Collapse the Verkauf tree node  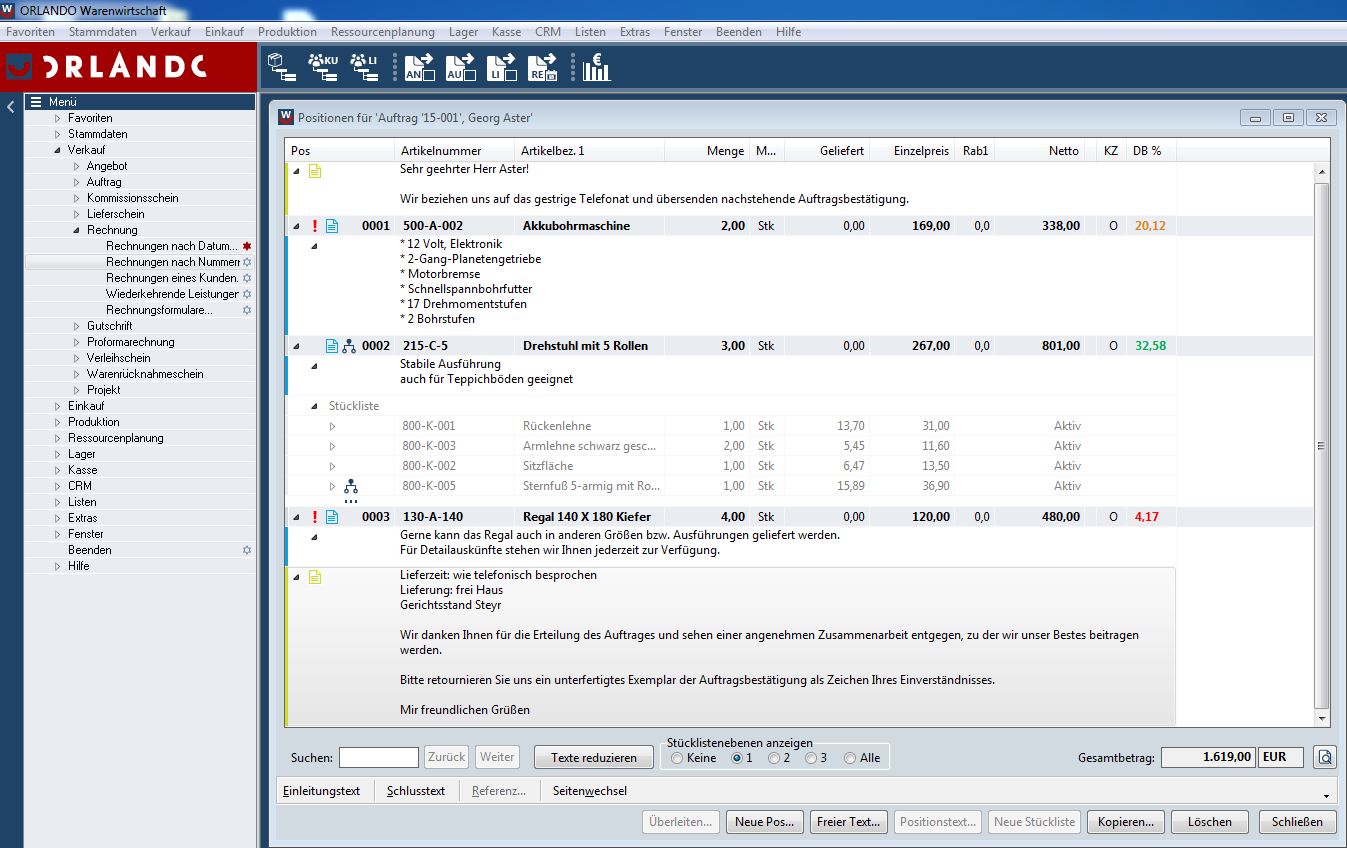click(58, 150)
